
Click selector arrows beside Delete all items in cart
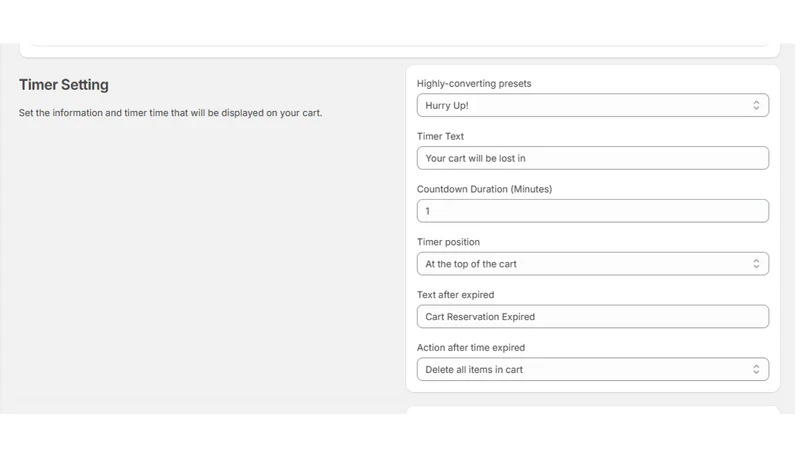[756, 369]
